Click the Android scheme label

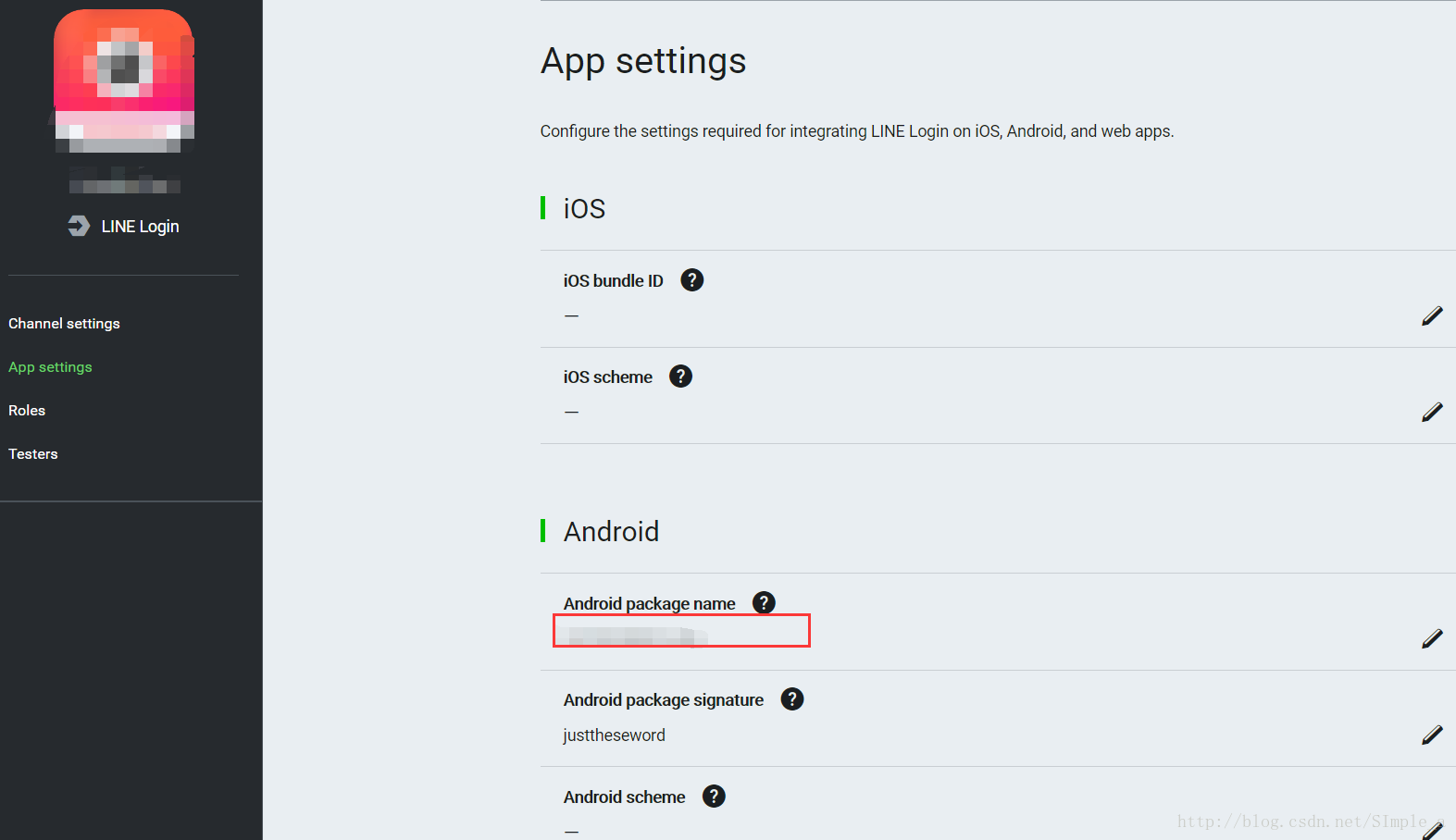point(625,797)
